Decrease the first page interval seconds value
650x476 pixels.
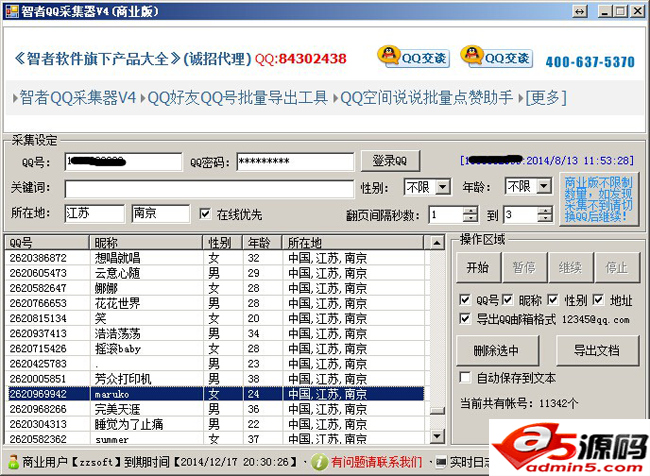(470, 219)
